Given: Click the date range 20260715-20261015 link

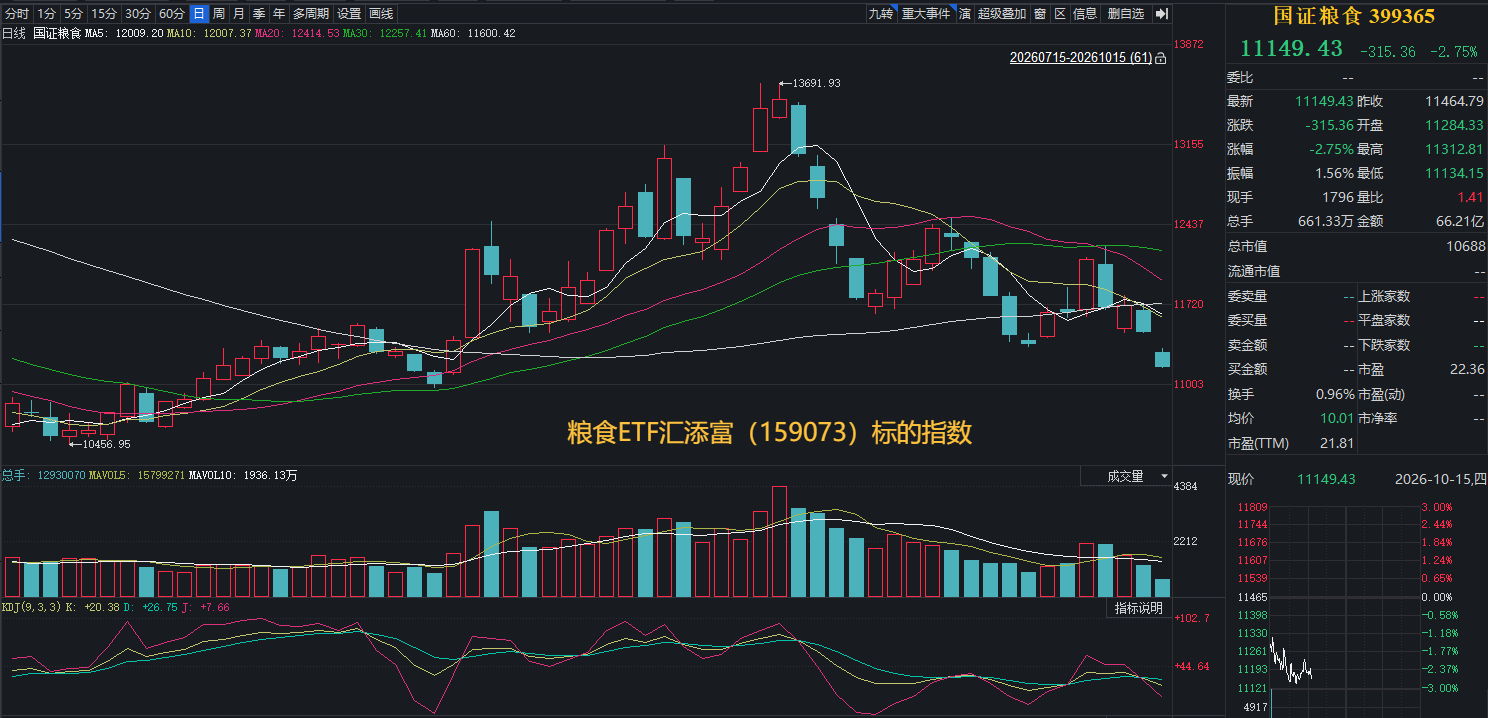Looking at the screenshot, I should (1081, 58).
